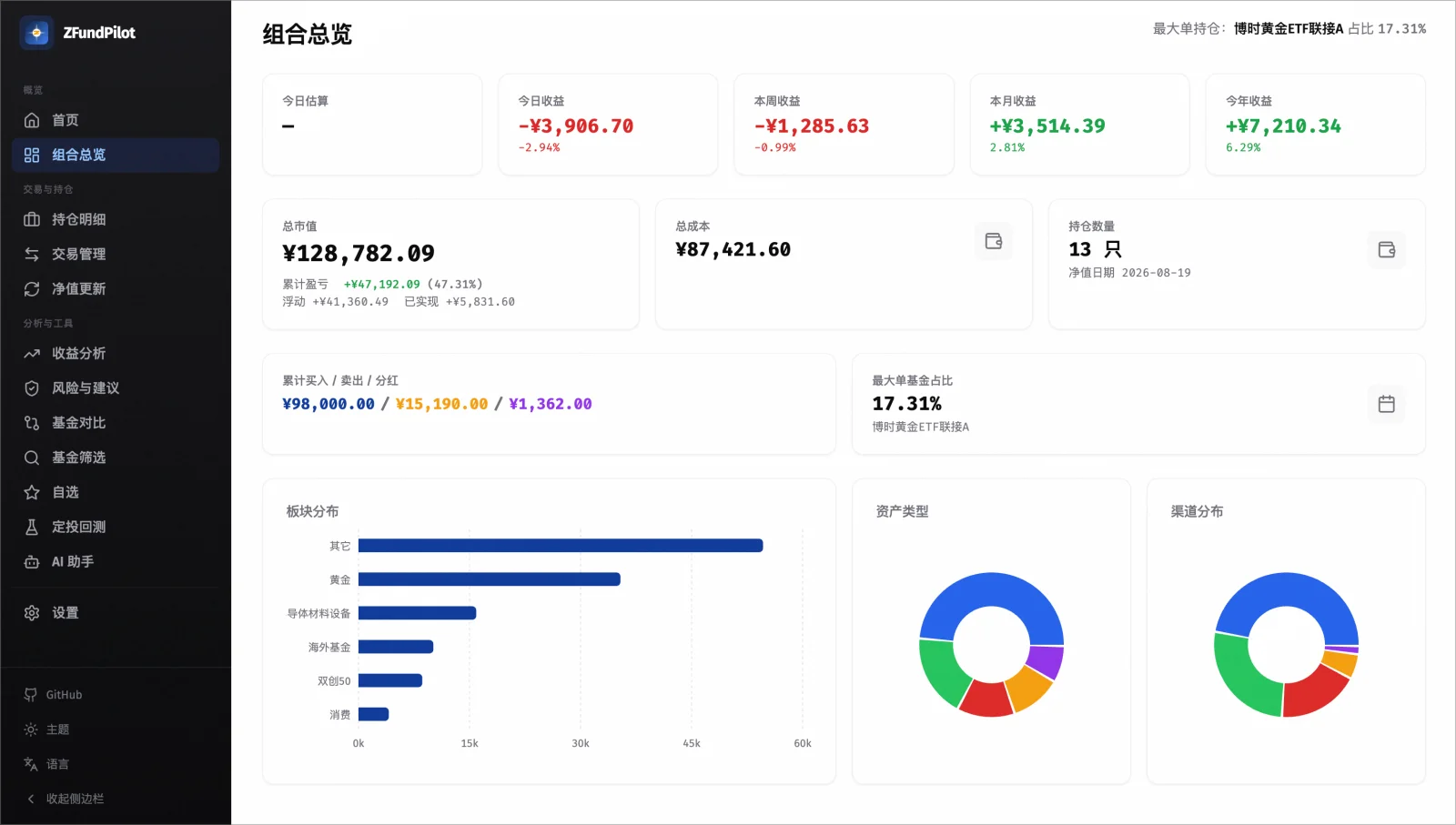The width and height of the screenshot is (1456, 825).
Task: Click the 定投回测 flask icon
Action: pyautogui.click(x=32, y=527)
